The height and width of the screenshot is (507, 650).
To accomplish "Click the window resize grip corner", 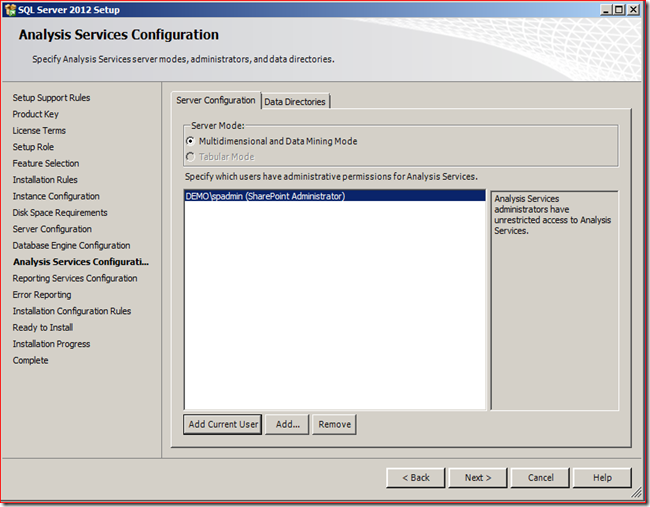I will pyautogui.click(x=636, y=492).
